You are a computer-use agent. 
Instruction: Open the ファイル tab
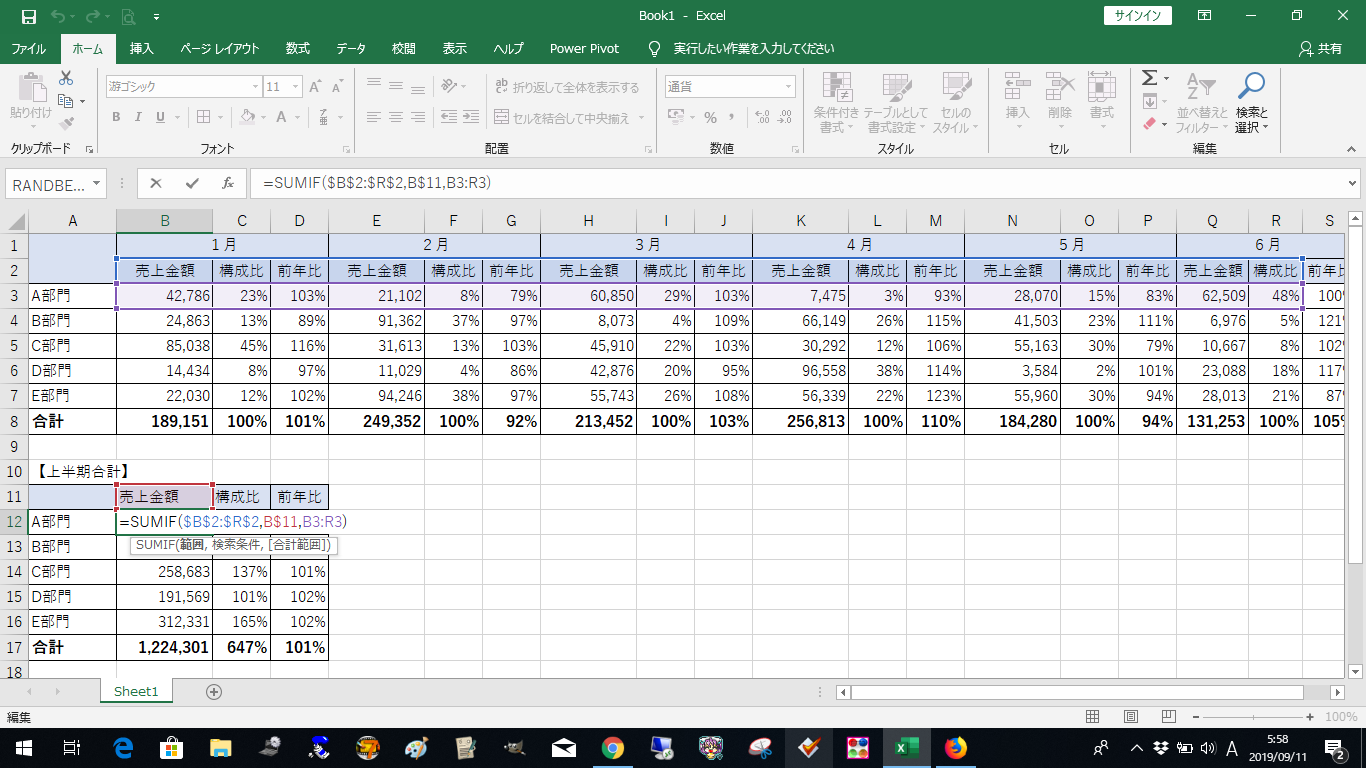28,49
